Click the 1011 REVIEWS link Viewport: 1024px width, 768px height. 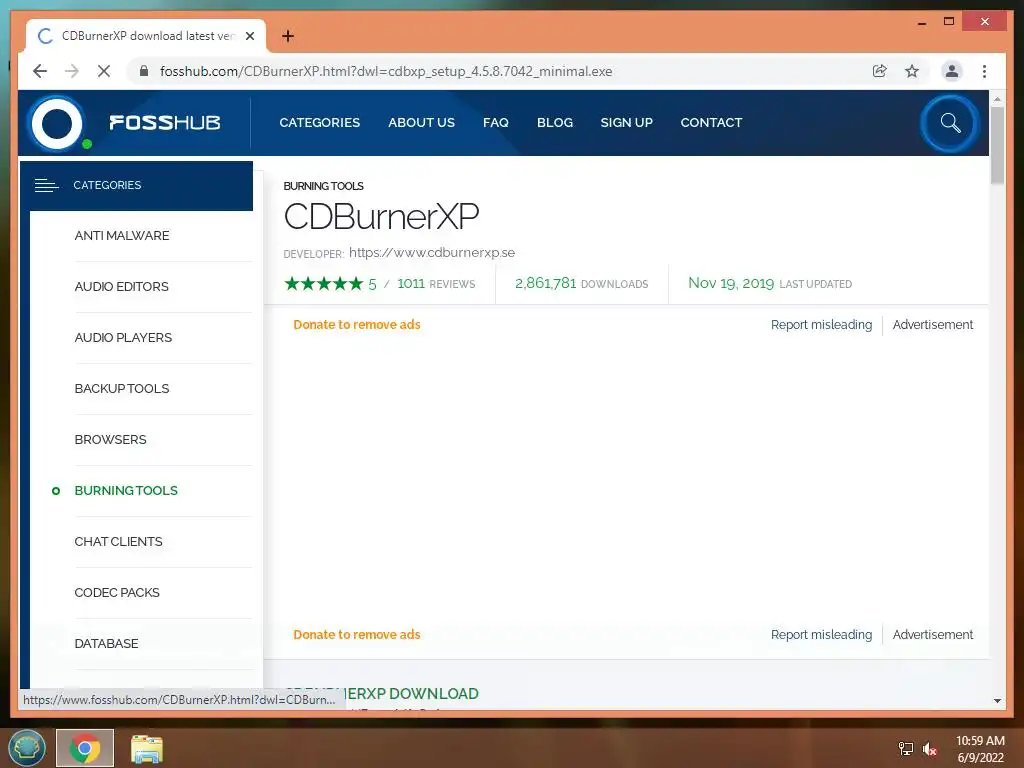(436, 283)
